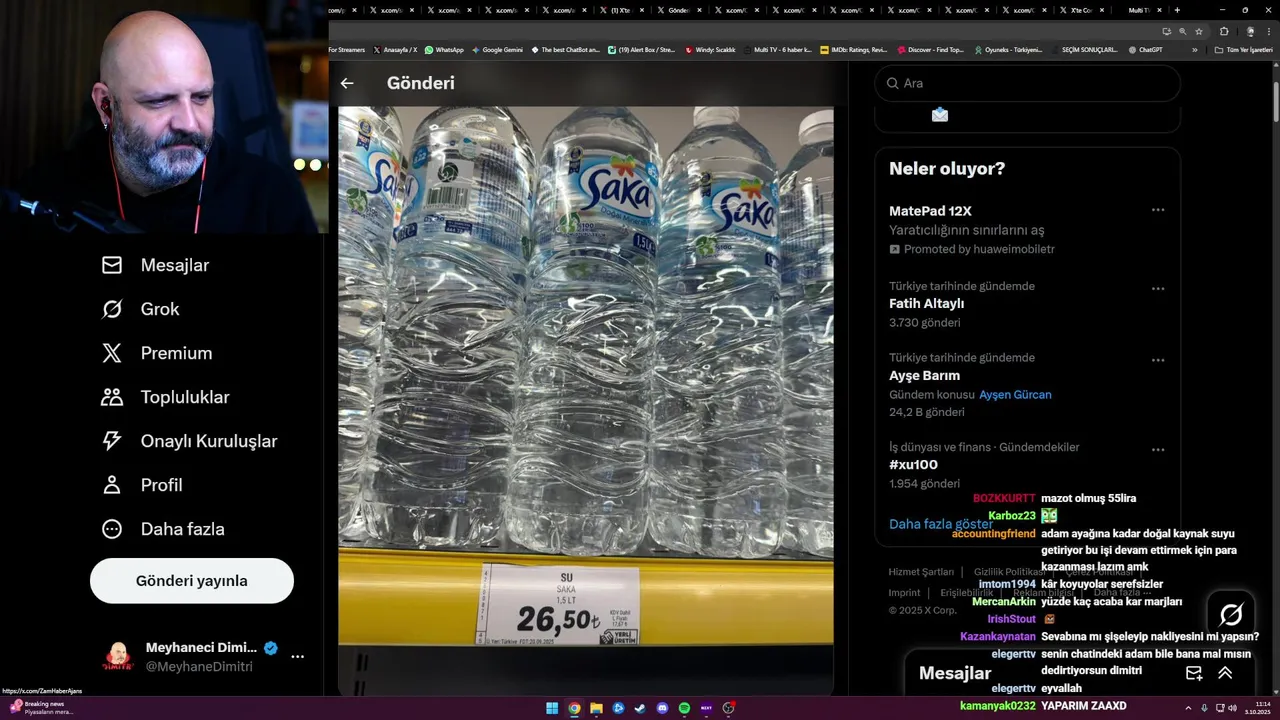Click the envelope icon below search box

(939, 114)
